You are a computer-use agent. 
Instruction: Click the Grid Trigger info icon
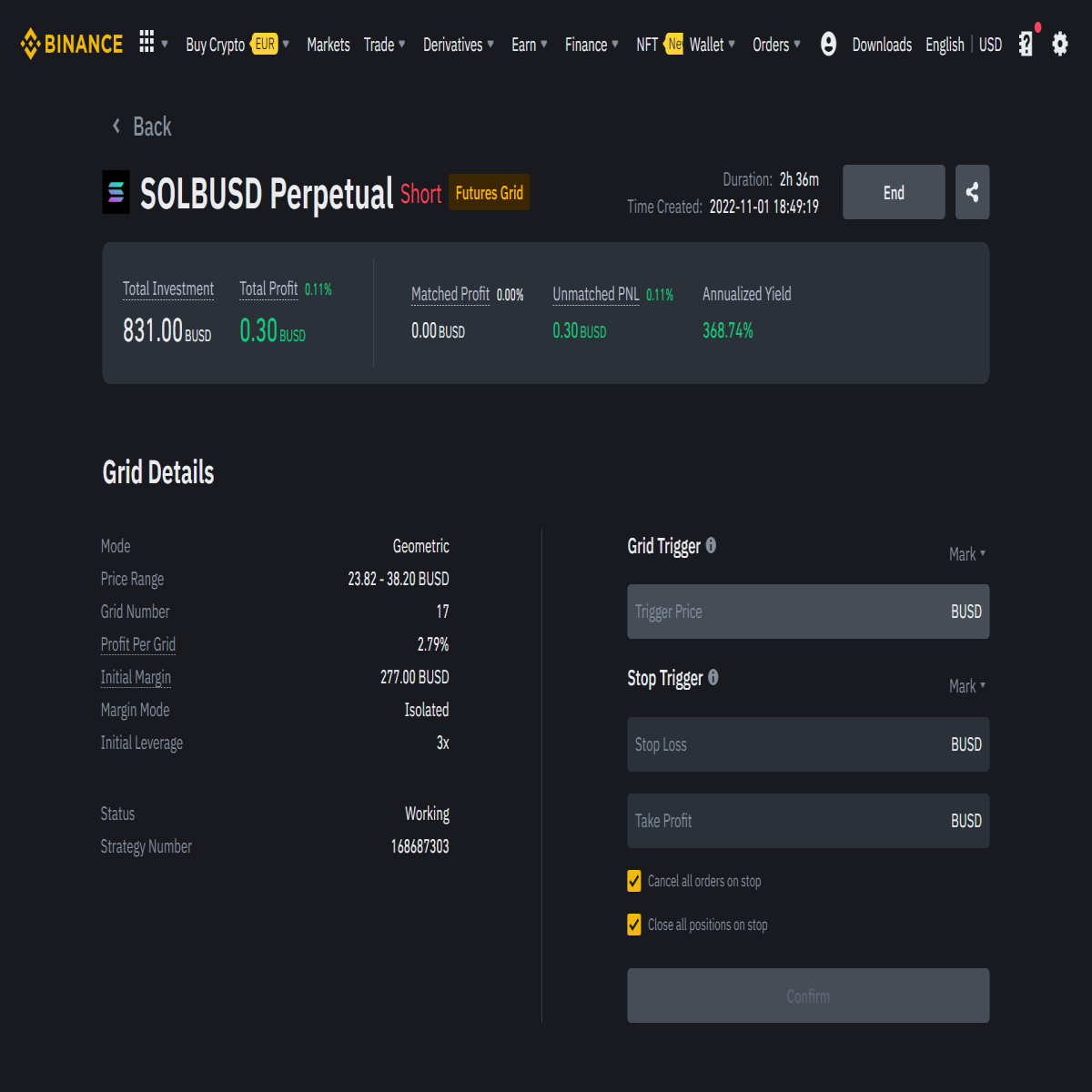[x=711, y=545]
